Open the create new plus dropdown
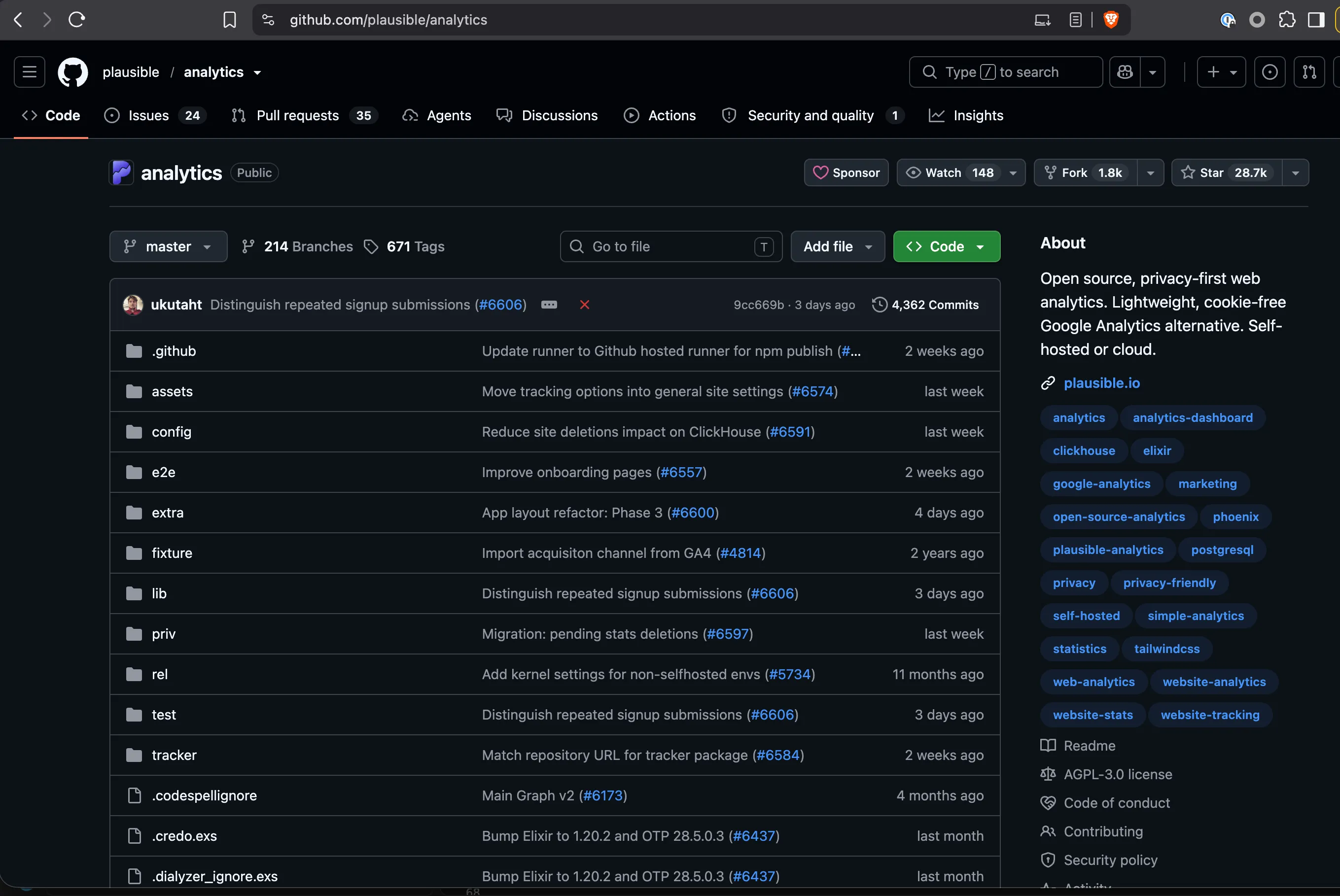This screenshot has width=1340, height=896. coord(1221,72)
